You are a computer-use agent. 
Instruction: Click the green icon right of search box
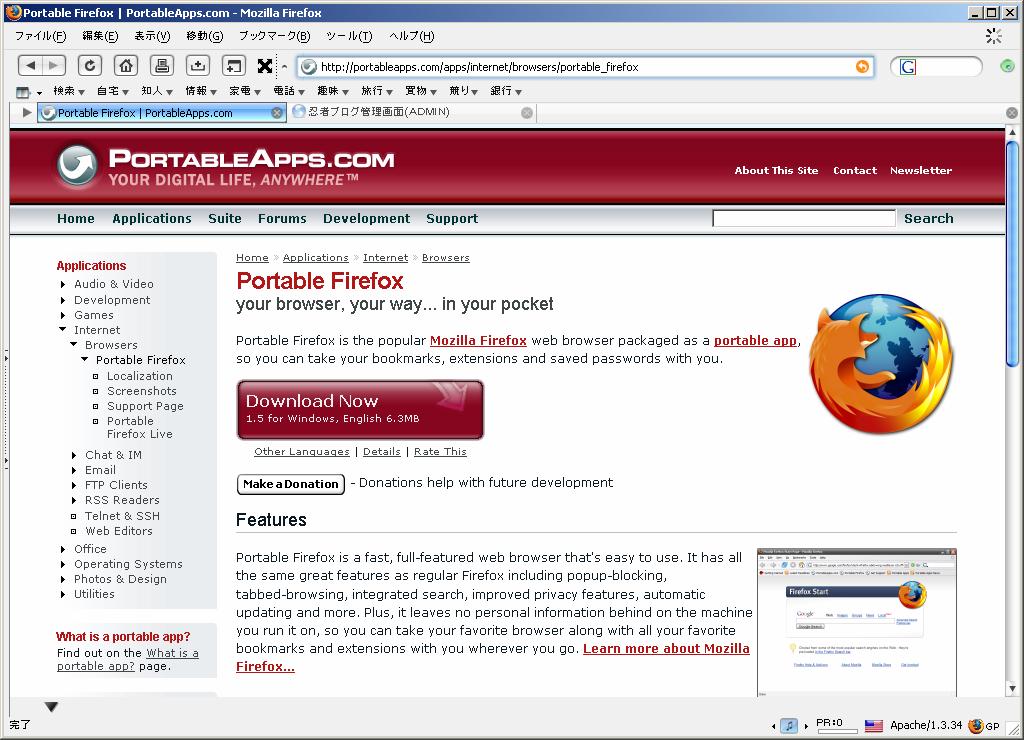[x=1007, y=65]
